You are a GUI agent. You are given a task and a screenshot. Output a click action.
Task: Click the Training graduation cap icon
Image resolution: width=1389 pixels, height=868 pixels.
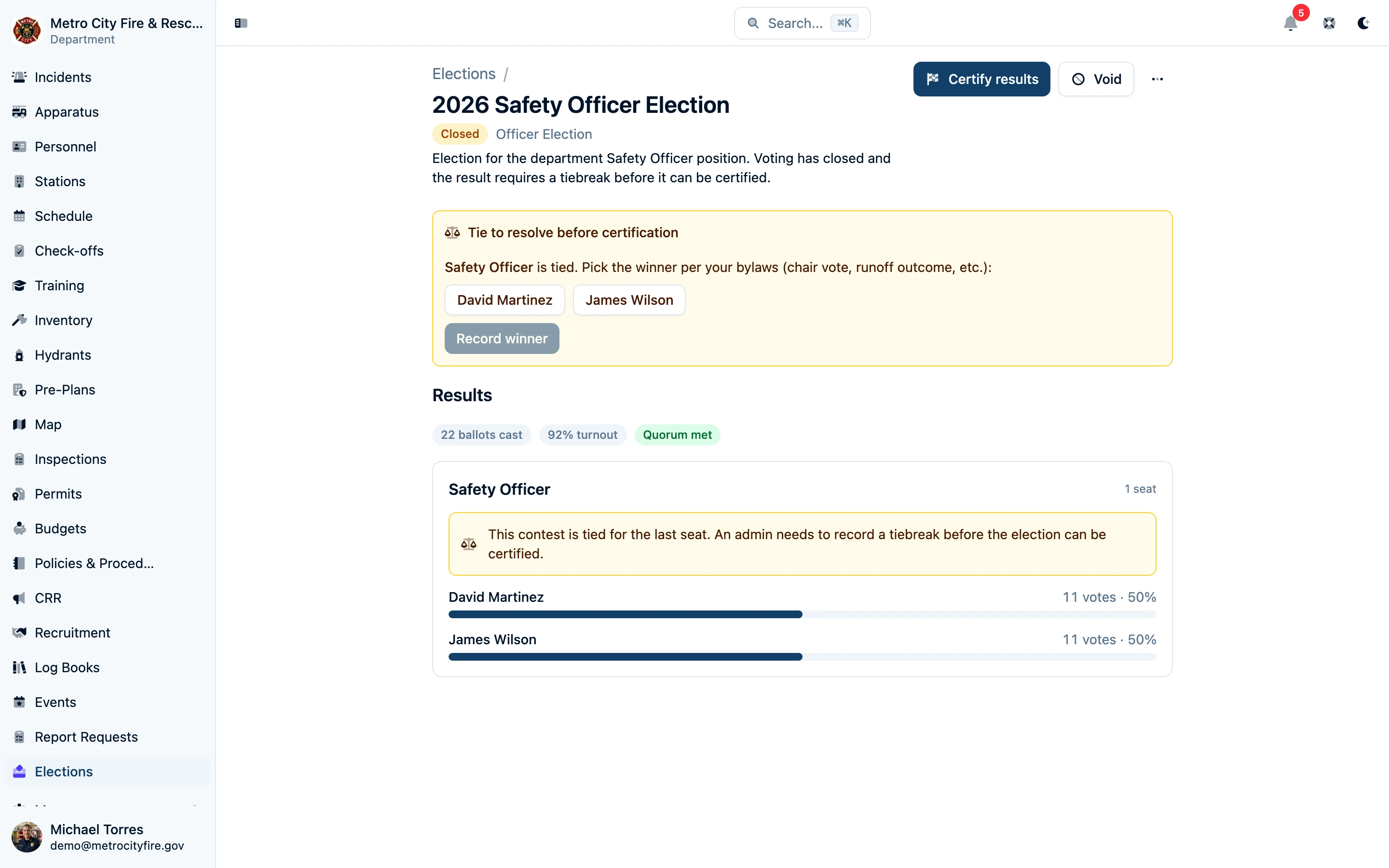tap(19, 285)
